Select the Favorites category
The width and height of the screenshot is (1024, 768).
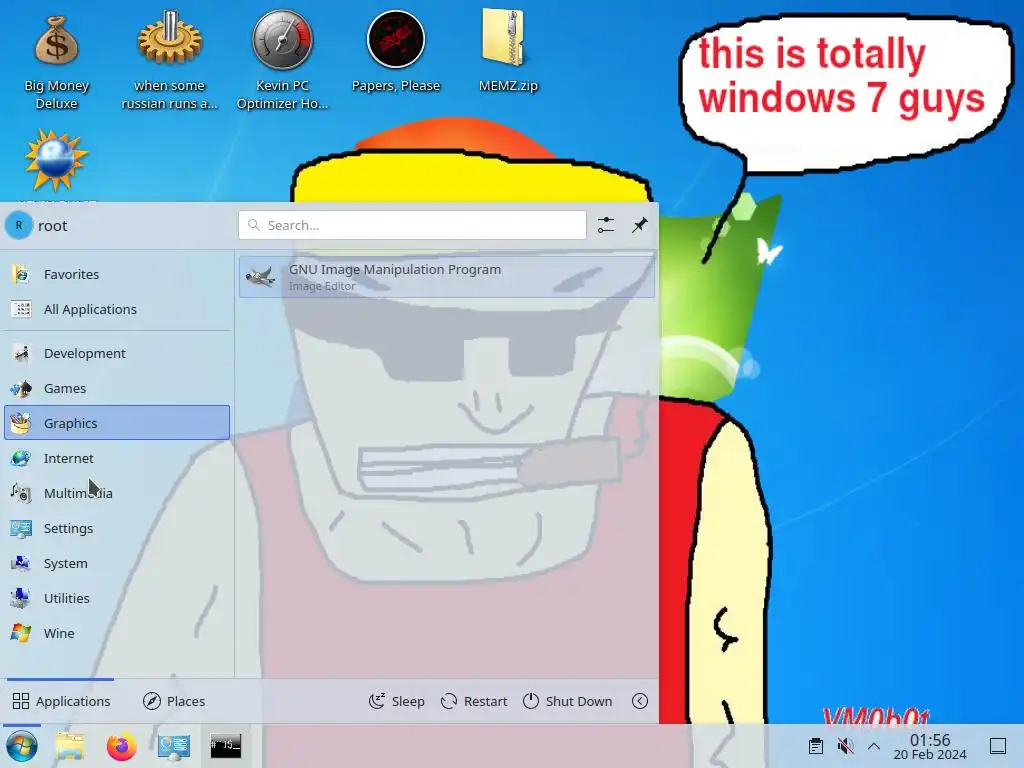pyautogui.click(x=117, y=274)
